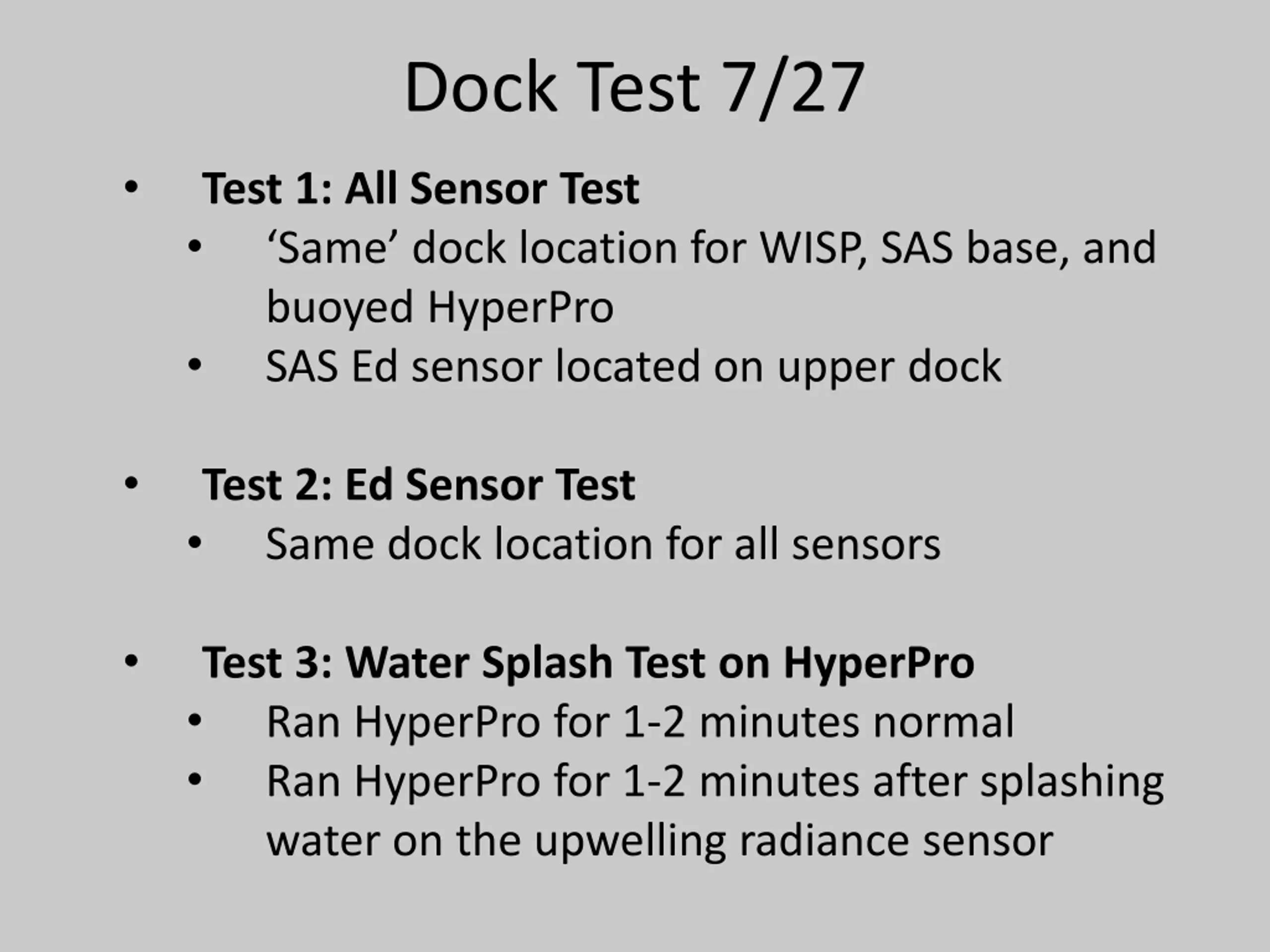Select water on the upwelling radiance sensor text
The height and width of the screenshot is (952, 1270).
660,842
